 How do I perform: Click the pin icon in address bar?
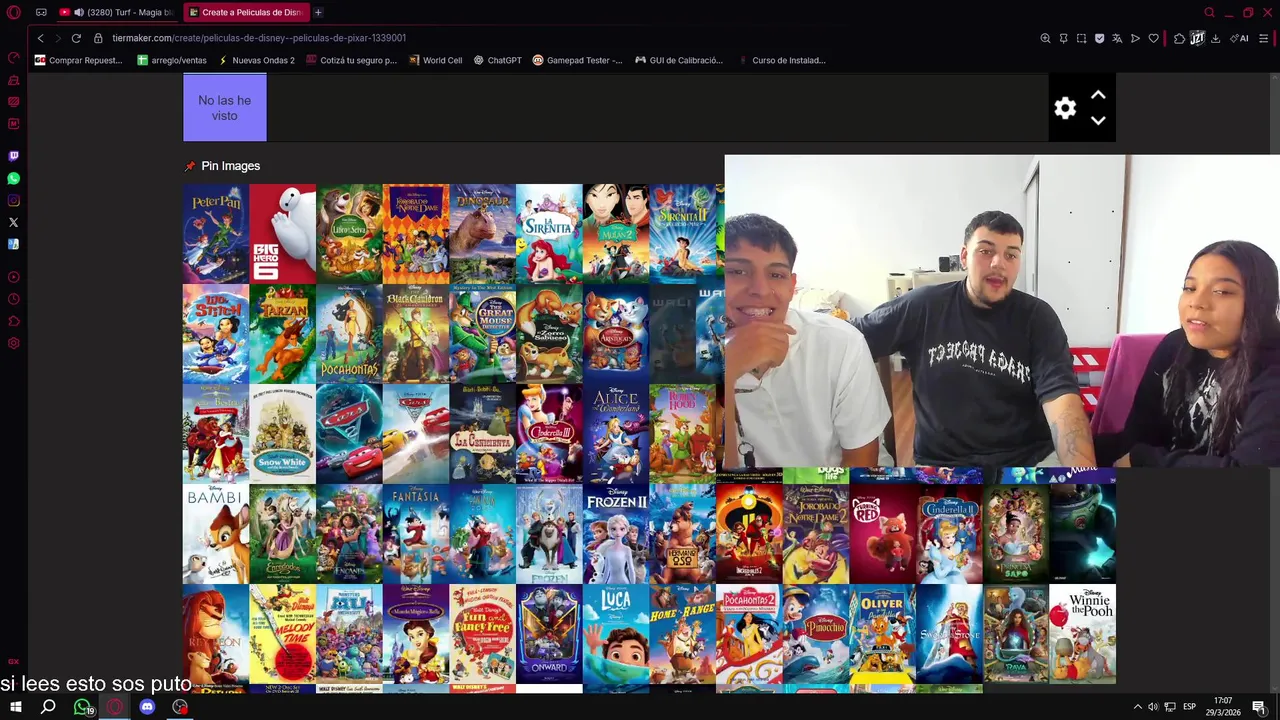1063,38
